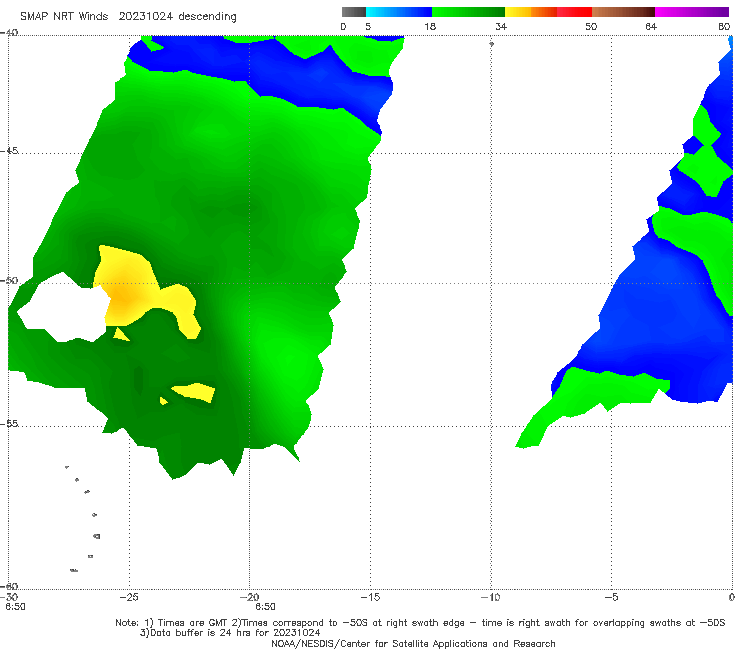Screen dimensions: 740x650
Task: Click the magenta-purple segment of the color bar
Action: [692, 12]
